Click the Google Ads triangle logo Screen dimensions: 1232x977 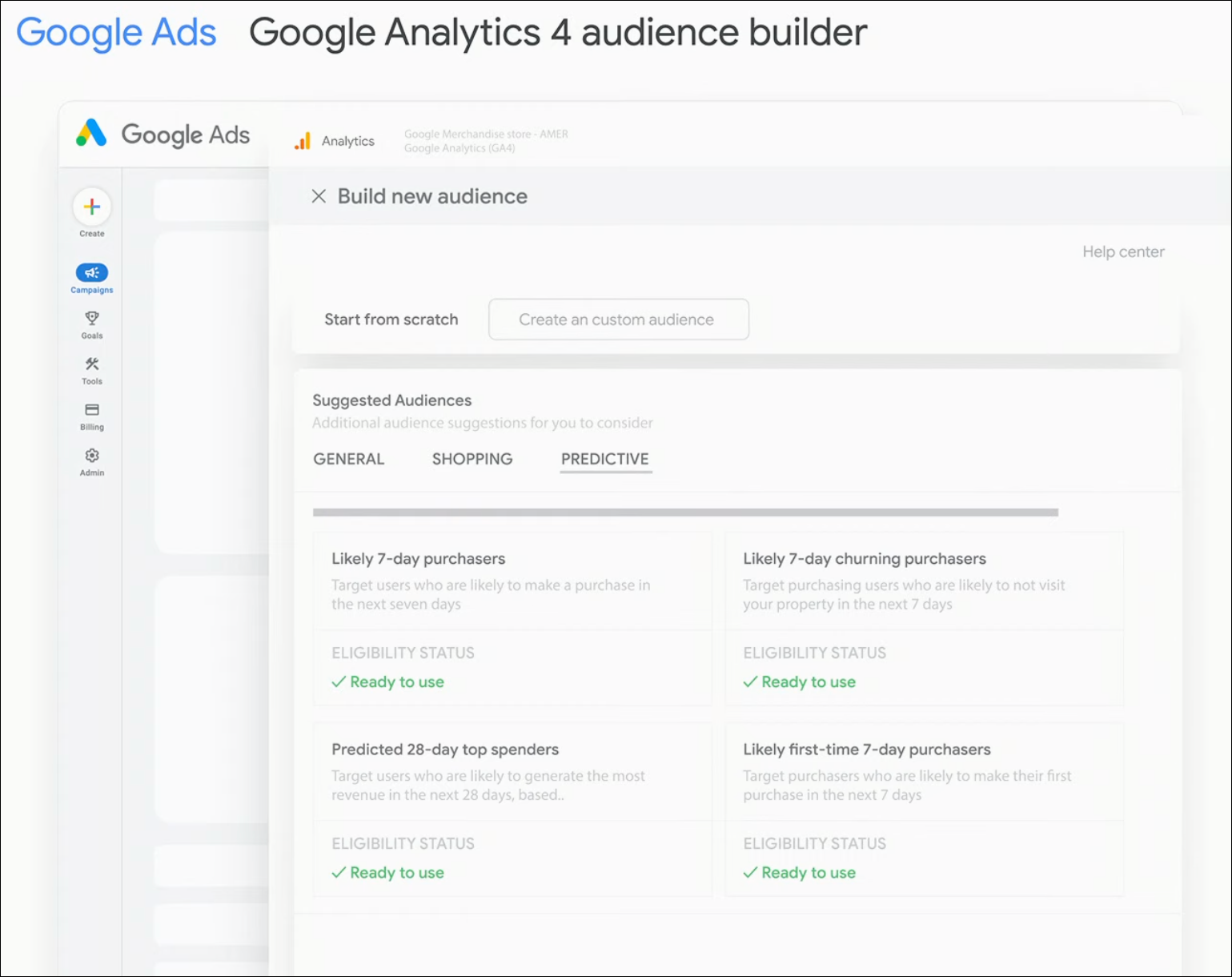point(91,133)
